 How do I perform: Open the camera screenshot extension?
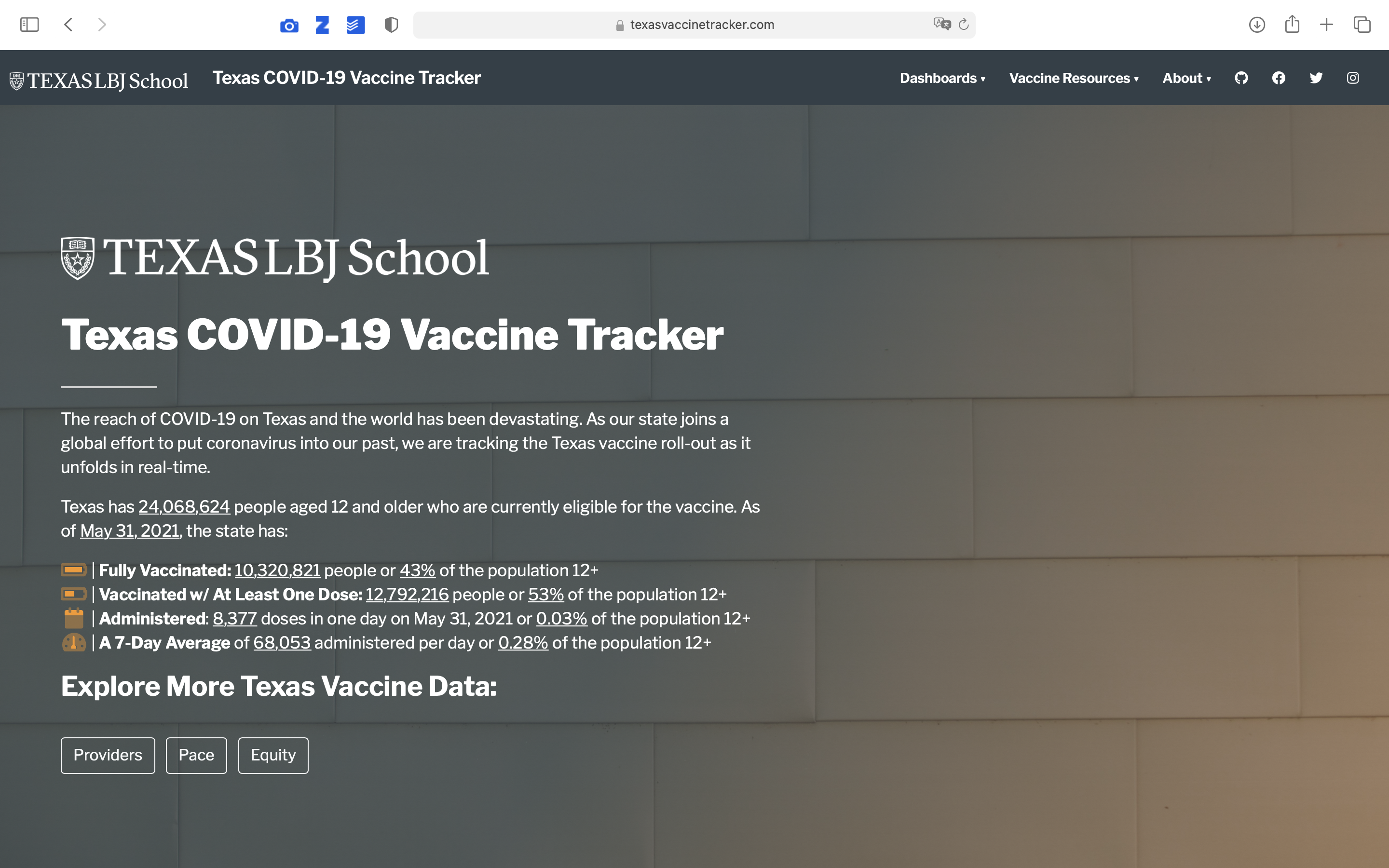(x=289, y=26)
